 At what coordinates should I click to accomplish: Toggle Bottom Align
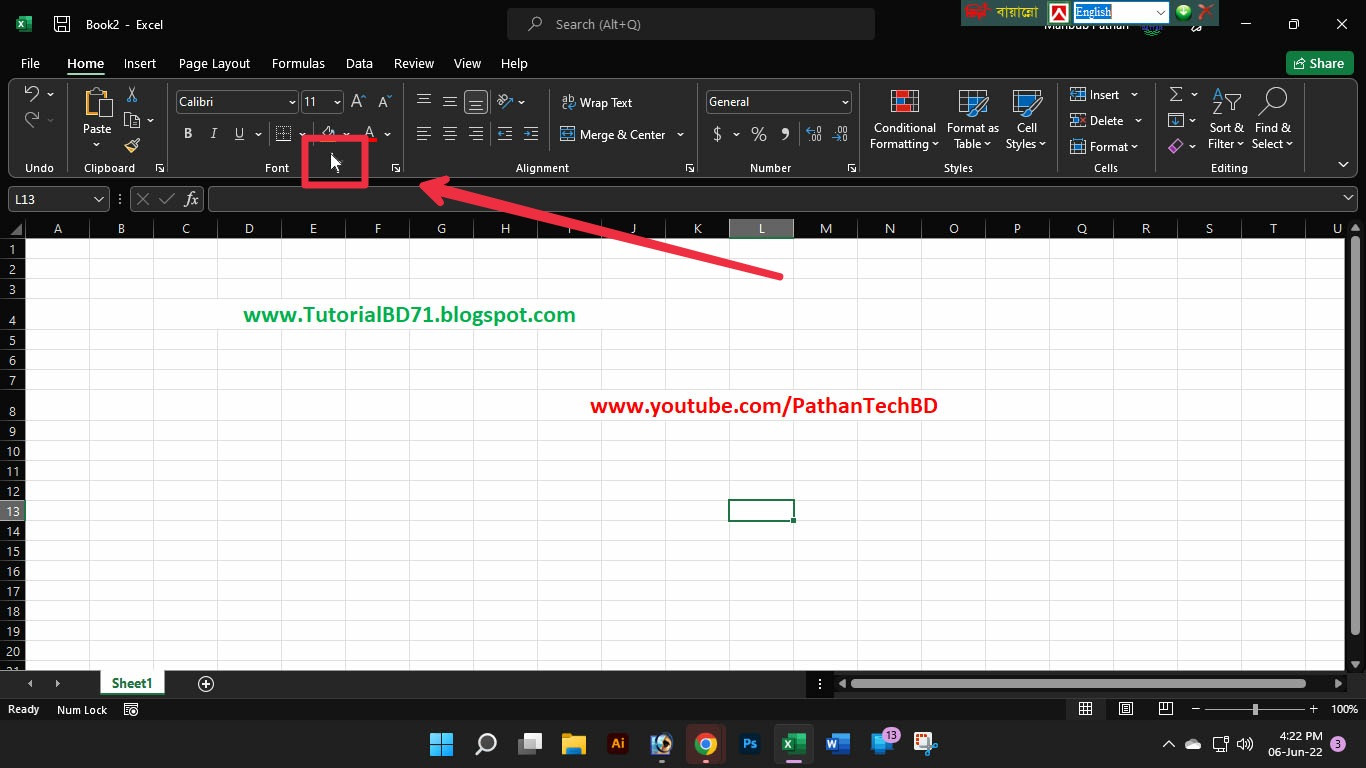[476, 102]
